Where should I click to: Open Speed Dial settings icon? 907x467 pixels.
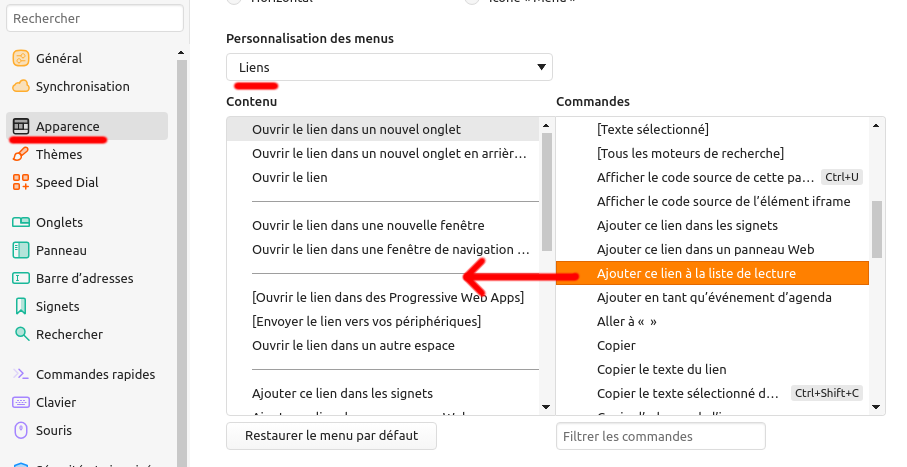click(20, 183)
